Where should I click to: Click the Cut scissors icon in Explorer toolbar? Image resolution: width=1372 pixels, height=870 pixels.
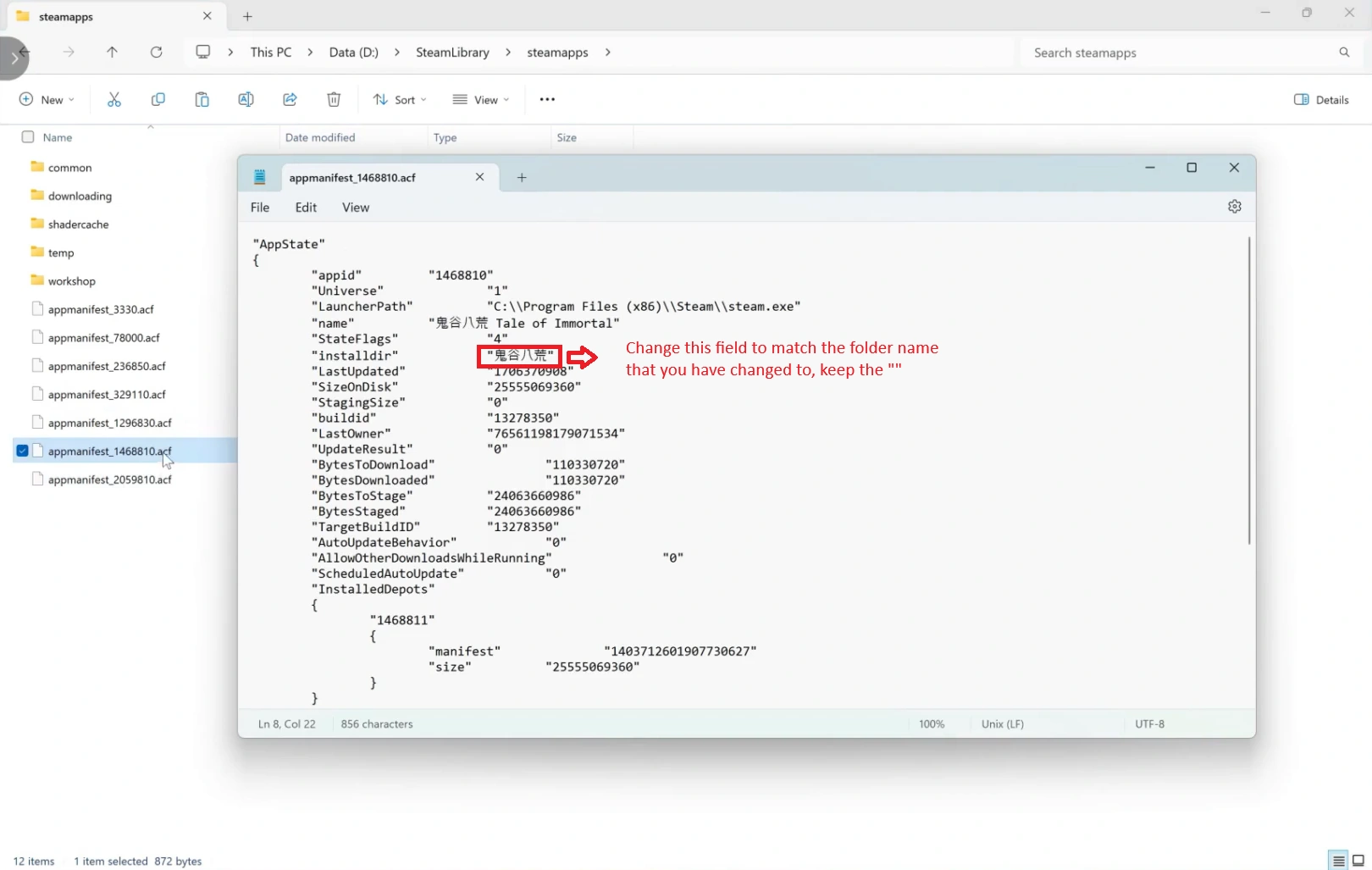click(114, 99)
